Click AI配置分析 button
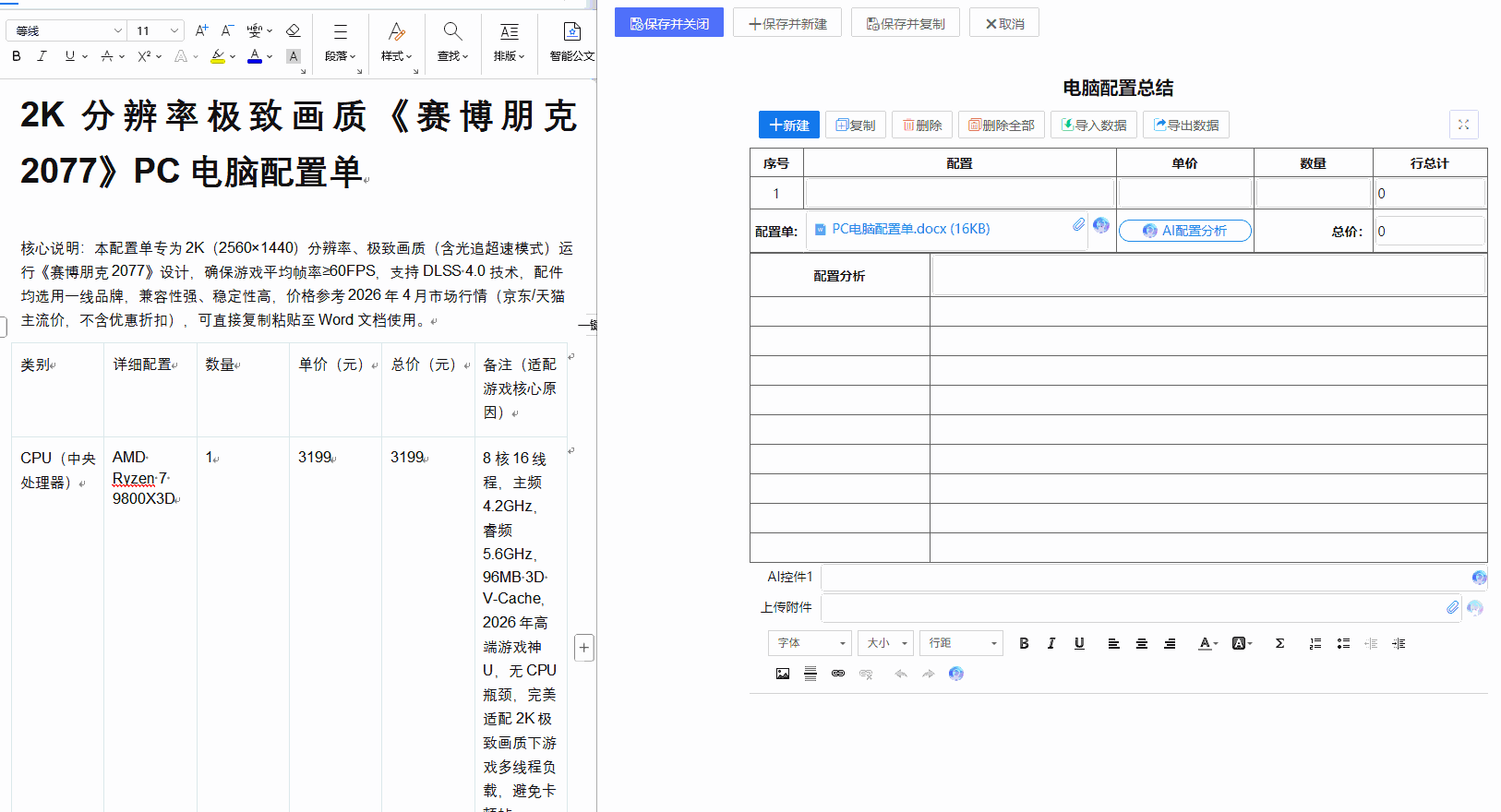Viewport: 1501px width, 812px height. point(1185,231)
